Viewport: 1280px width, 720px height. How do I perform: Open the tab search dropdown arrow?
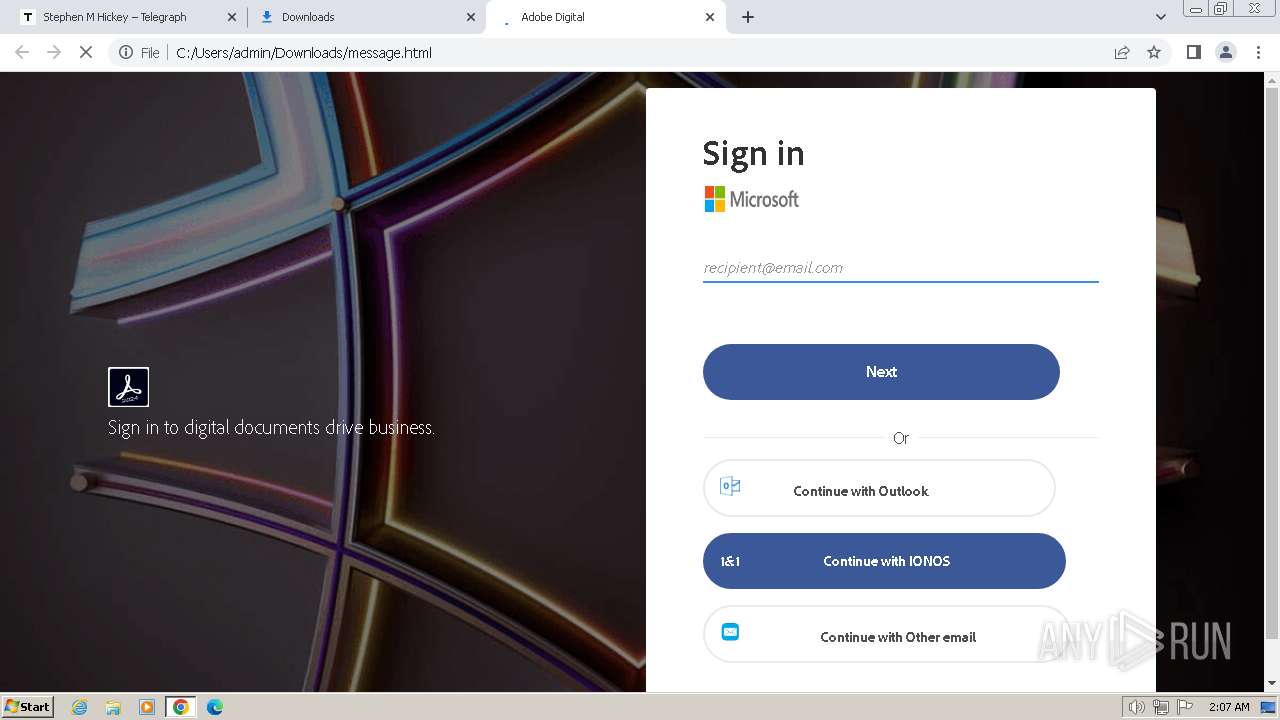(1161, 17)
